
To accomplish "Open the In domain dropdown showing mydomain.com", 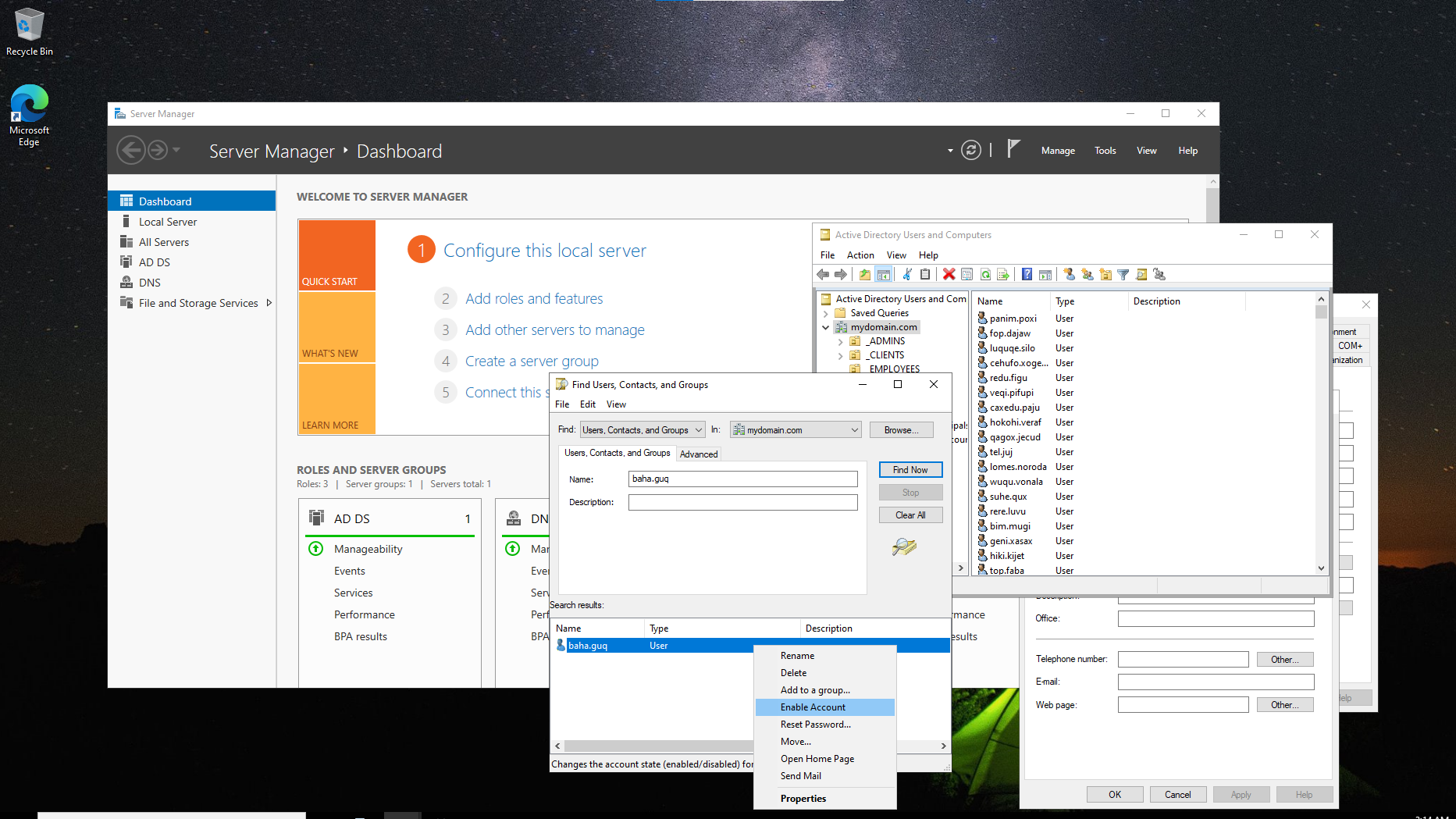I will coord(795,430).
